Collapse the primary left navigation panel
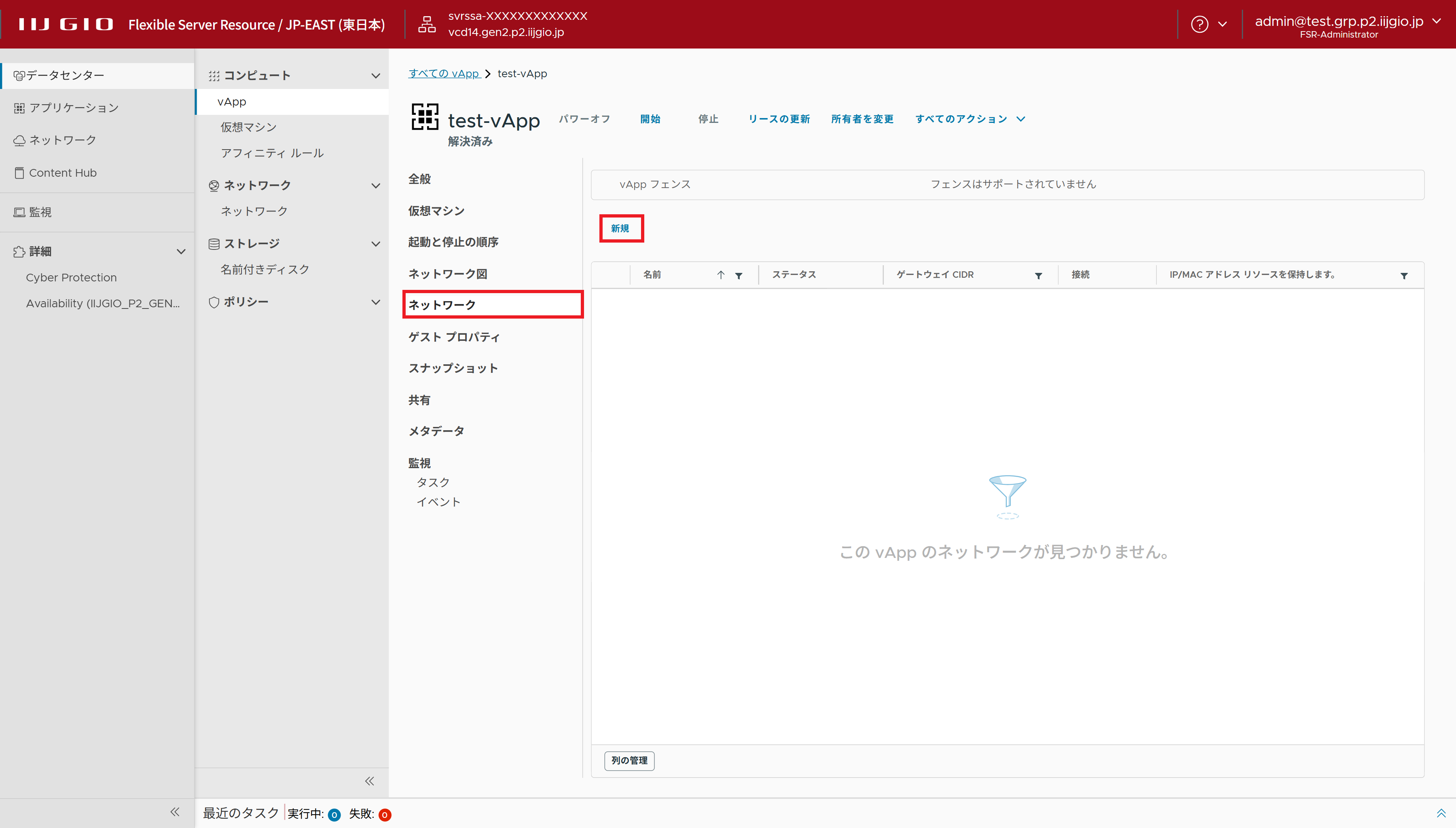 (x=175, y=812)
